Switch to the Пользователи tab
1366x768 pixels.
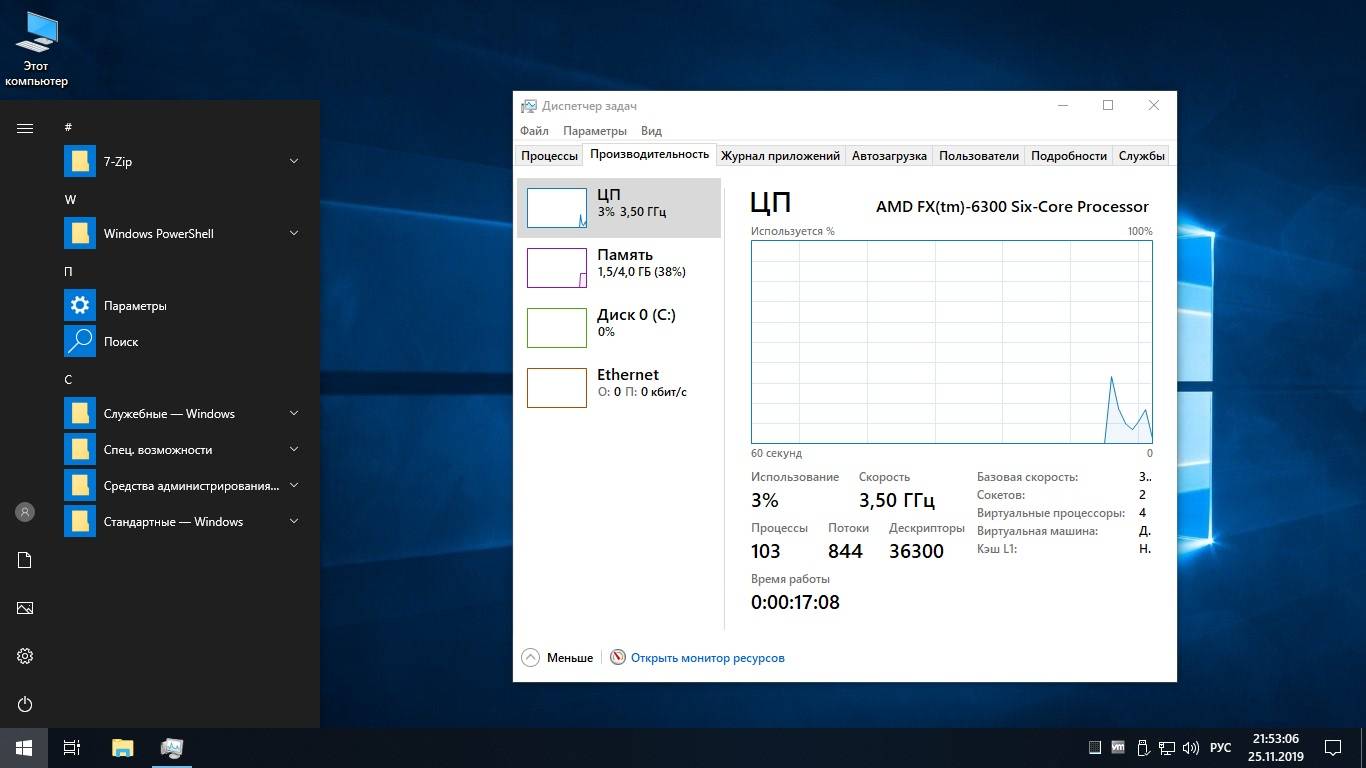click(979, 156)
